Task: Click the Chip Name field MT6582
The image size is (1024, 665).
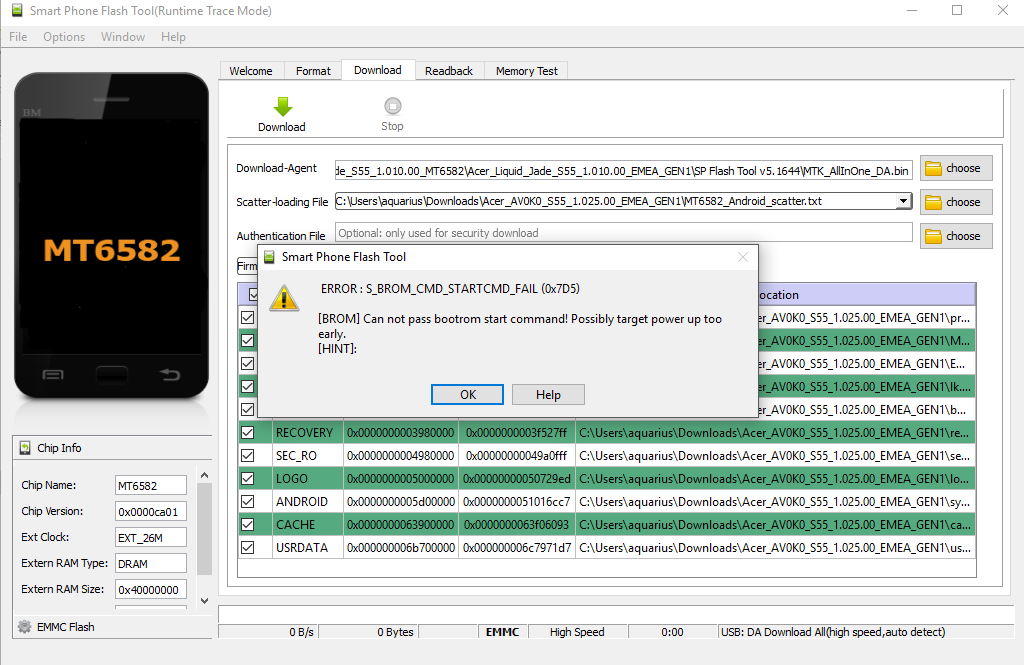Action: click(151, 485)
